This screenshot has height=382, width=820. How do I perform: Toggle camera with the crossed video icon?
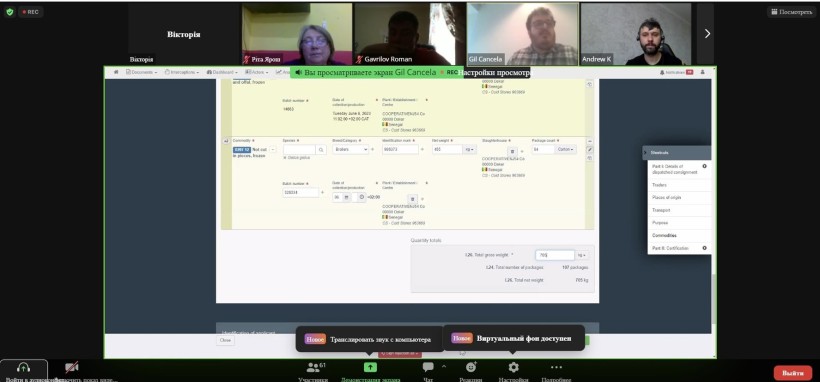[72, 367]
